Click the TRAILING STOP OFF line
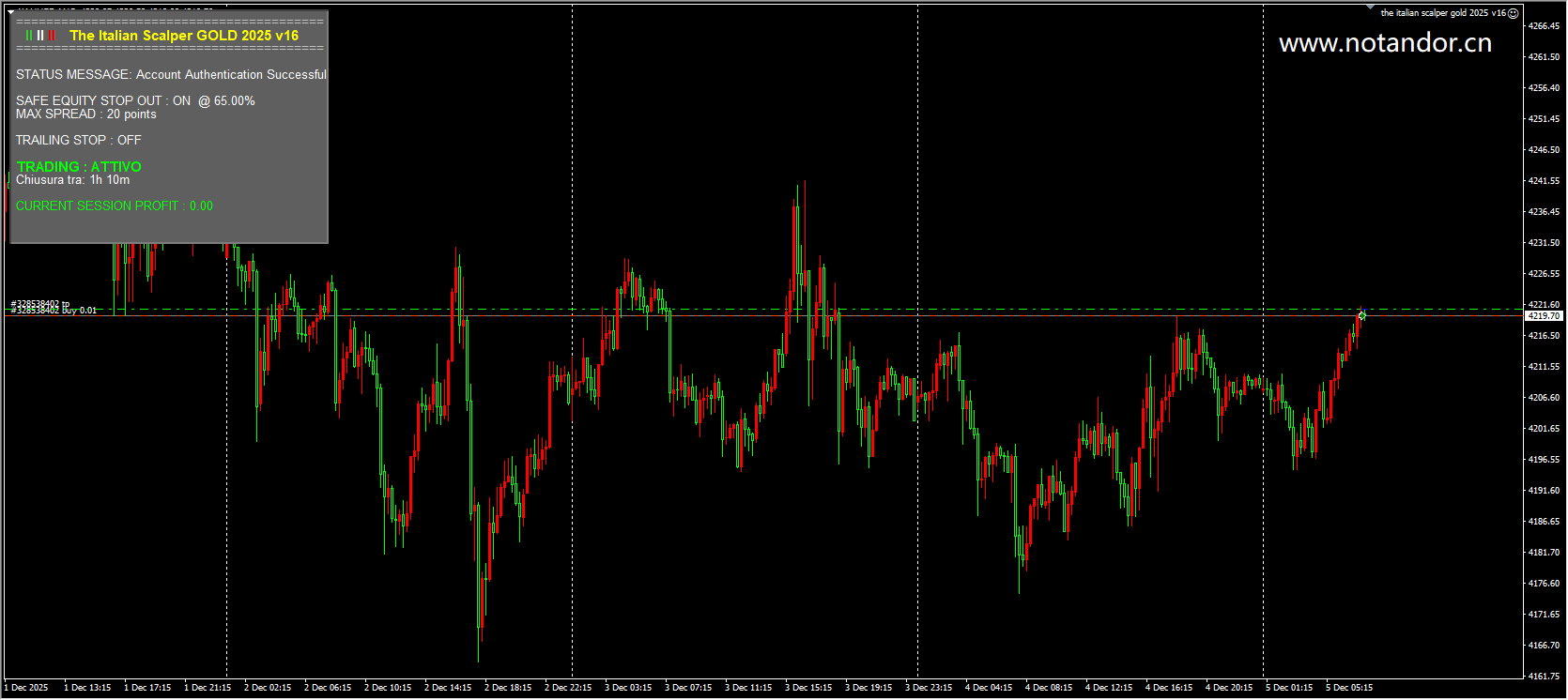Image resolution: width=1568 pixels, height=700 pixels. point(79,140)
